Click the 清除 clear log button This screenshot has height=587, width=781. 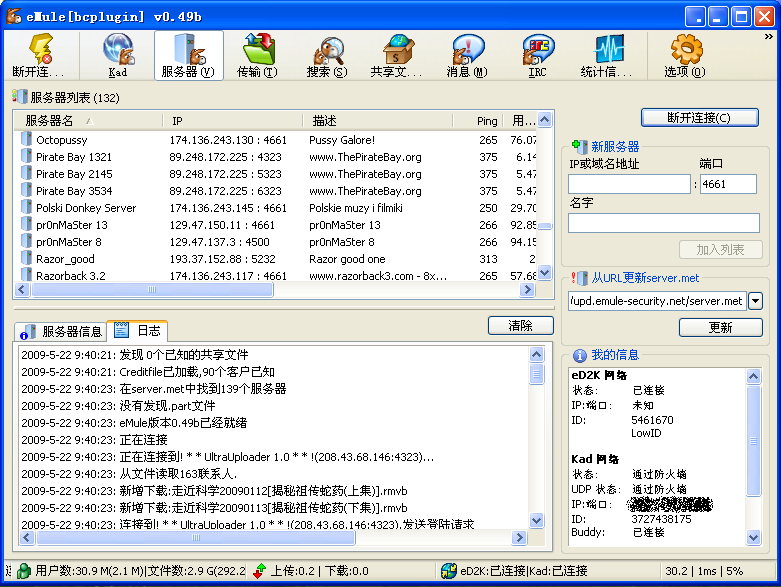coord(520,326)
